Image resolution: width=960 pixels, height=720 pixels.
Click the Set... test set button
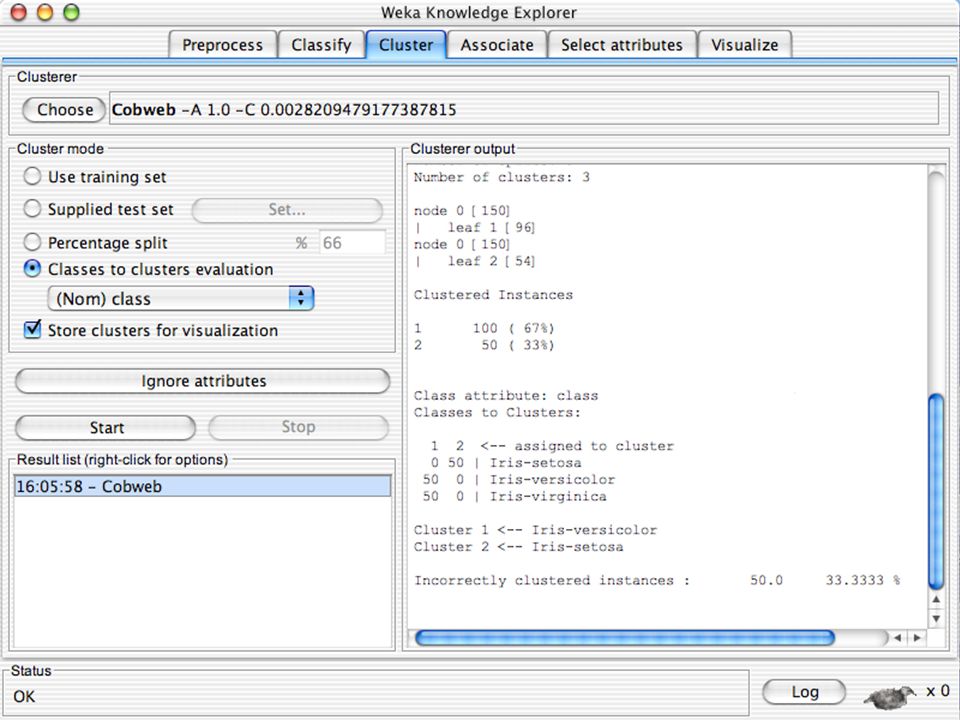(x=287, y=209)
